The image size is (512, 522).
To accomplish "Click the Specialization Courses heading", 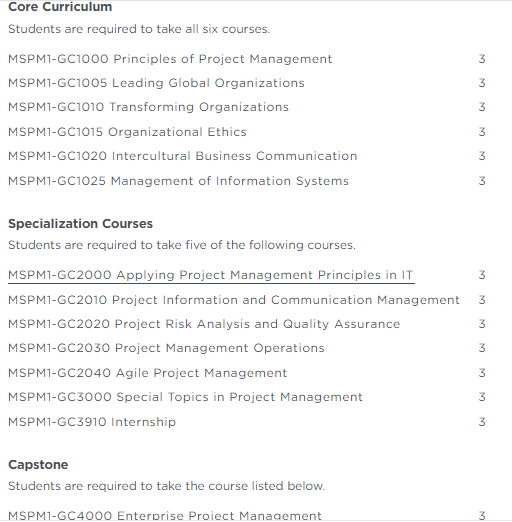I will tap(80, 224).
